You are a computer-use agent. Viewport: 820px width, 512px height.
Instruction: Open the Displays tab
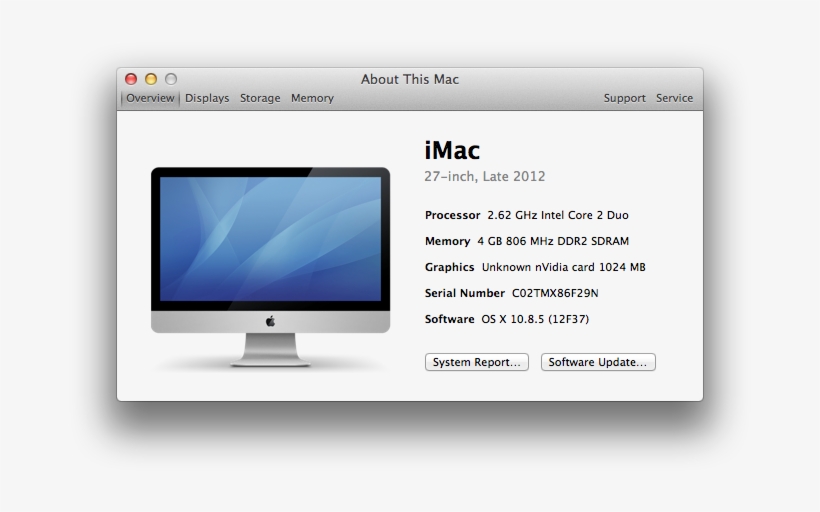[207, 98]
